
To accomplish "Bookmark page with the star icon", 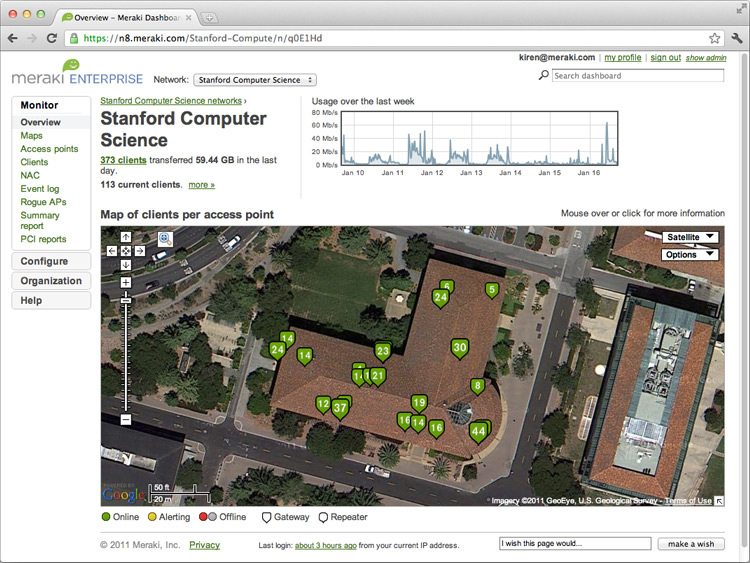I will (715, 38).
